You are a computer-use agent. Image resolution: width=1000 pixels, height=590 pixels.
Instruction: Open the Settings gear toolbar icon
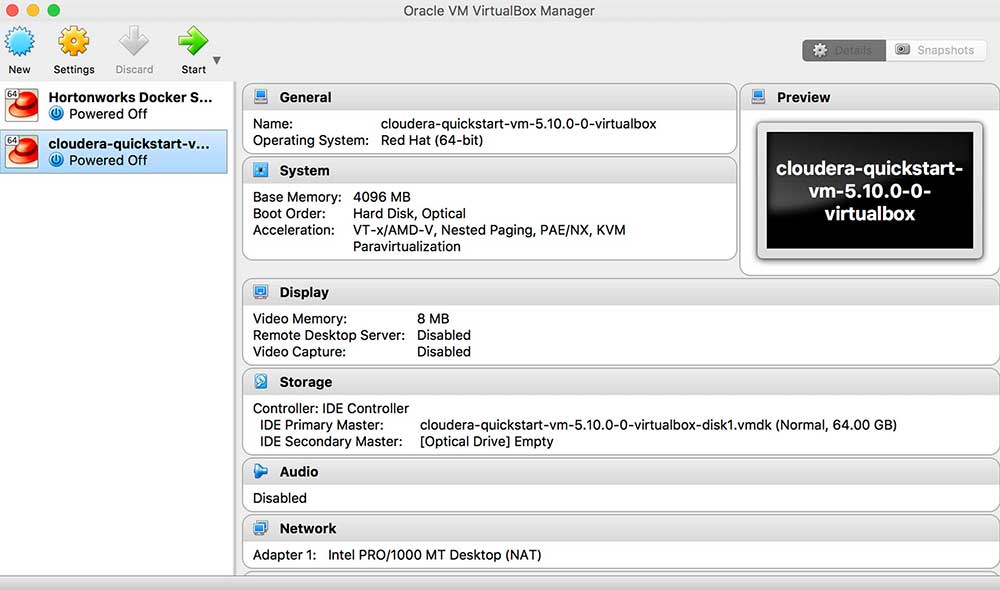[x=73, y=42]
